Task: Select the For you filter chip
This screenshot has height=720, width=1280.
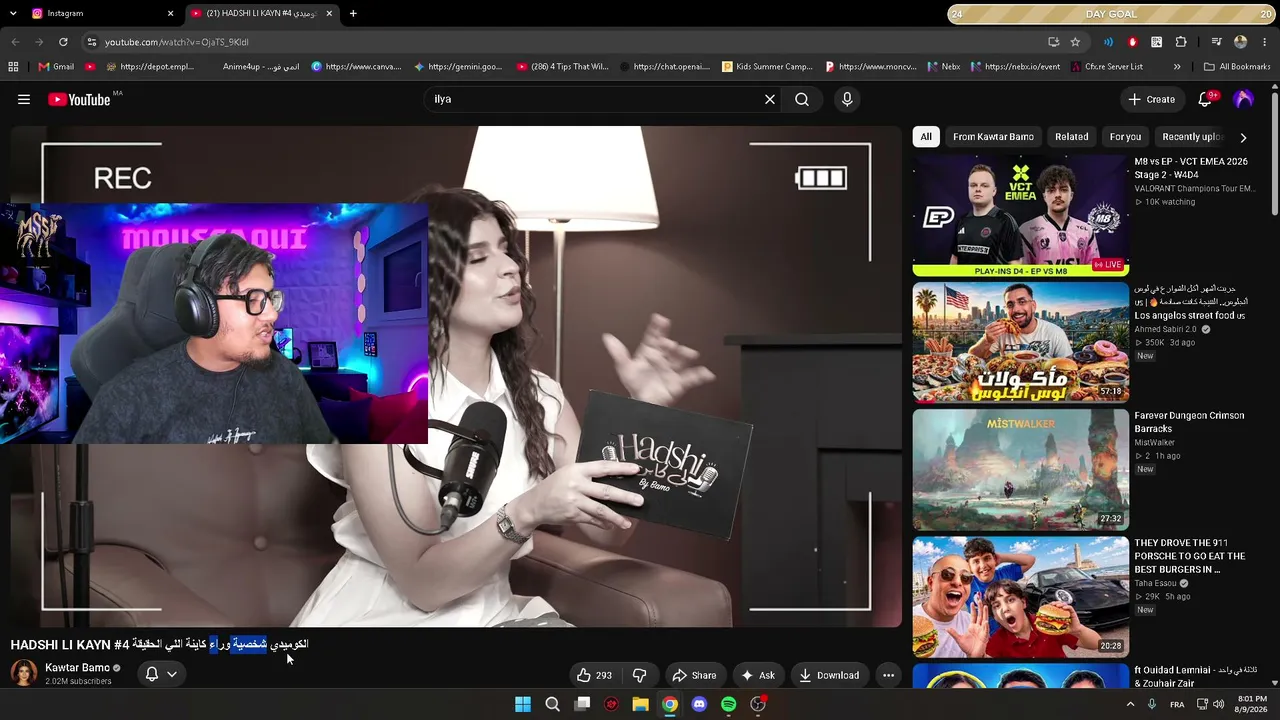Action: pos(1125,137)
